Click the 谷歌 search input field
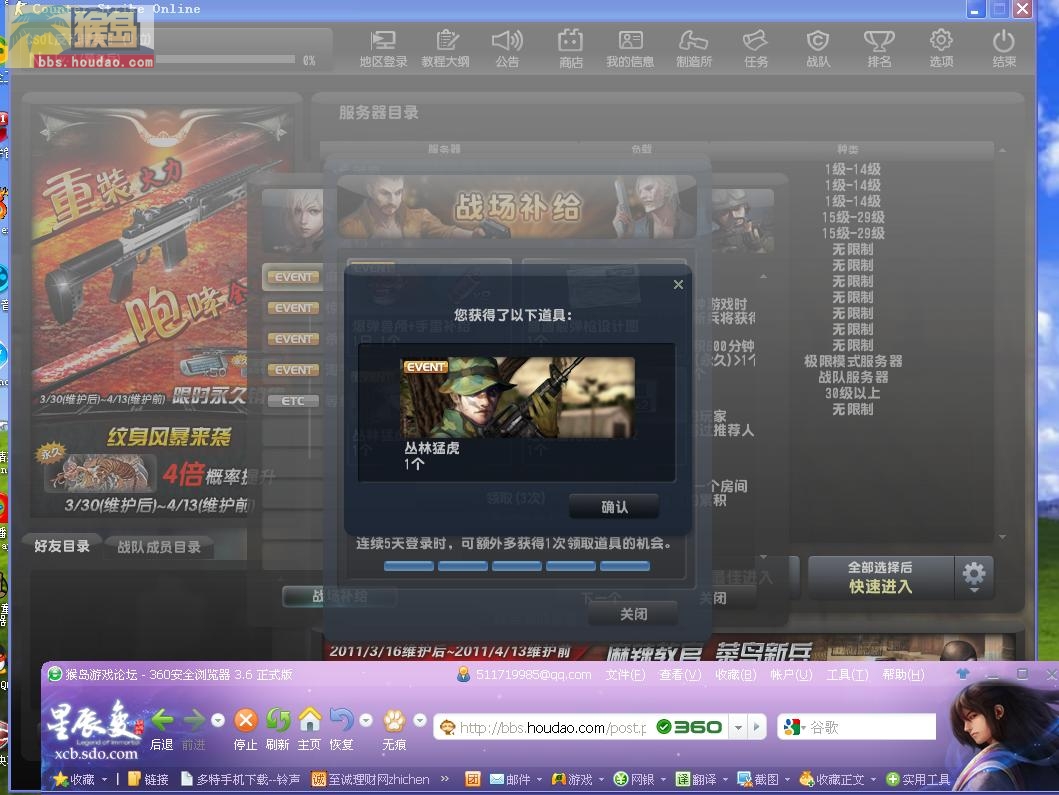Screen dimensions: 1059x795 click(871, 727)
